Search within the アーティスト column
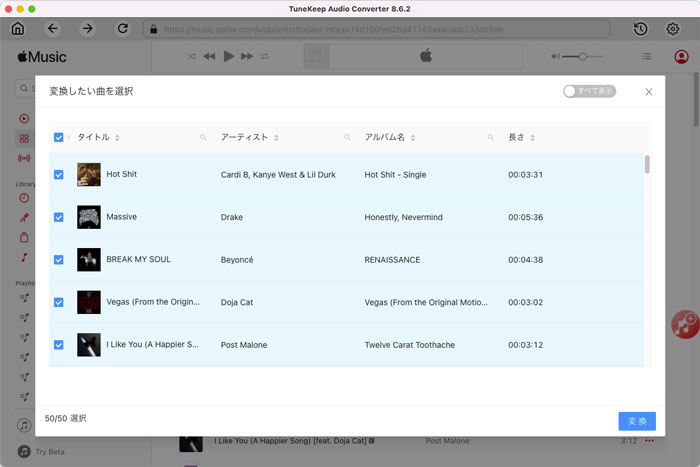700x467 pixels. coord(347,138)
